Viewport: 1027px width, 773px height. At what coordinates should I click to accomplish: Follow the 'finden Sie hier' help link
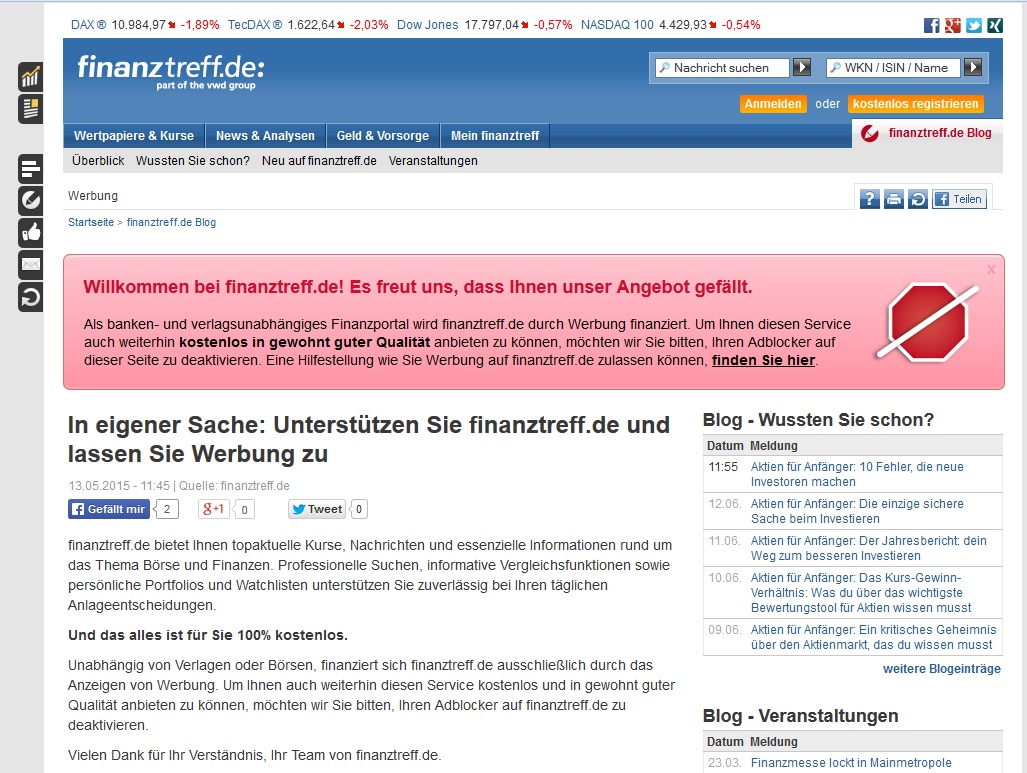coord(764,360)
